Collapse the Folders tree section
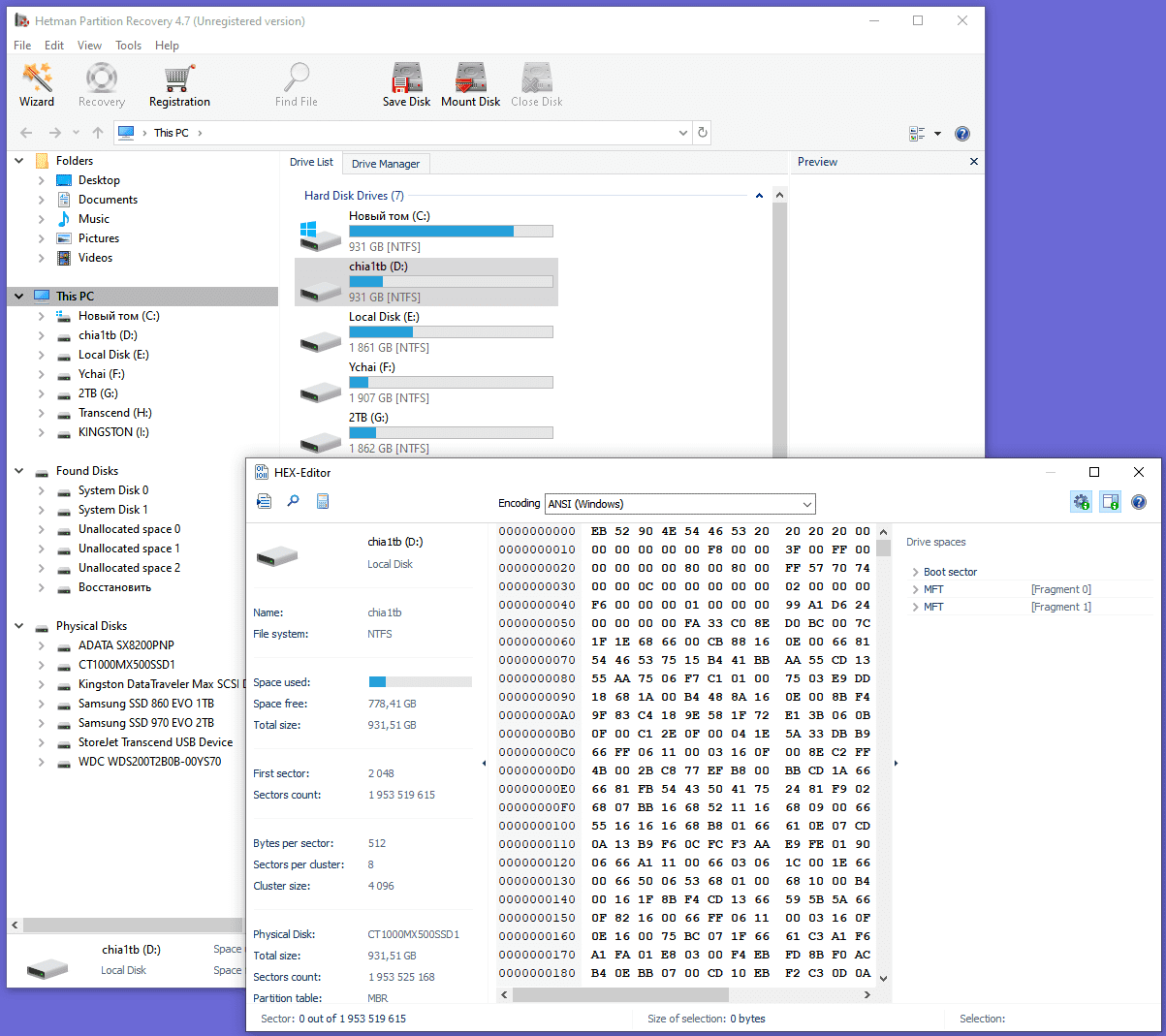Image resolution: width=1166 pixels, height=1036 pixels. point(19,161)
